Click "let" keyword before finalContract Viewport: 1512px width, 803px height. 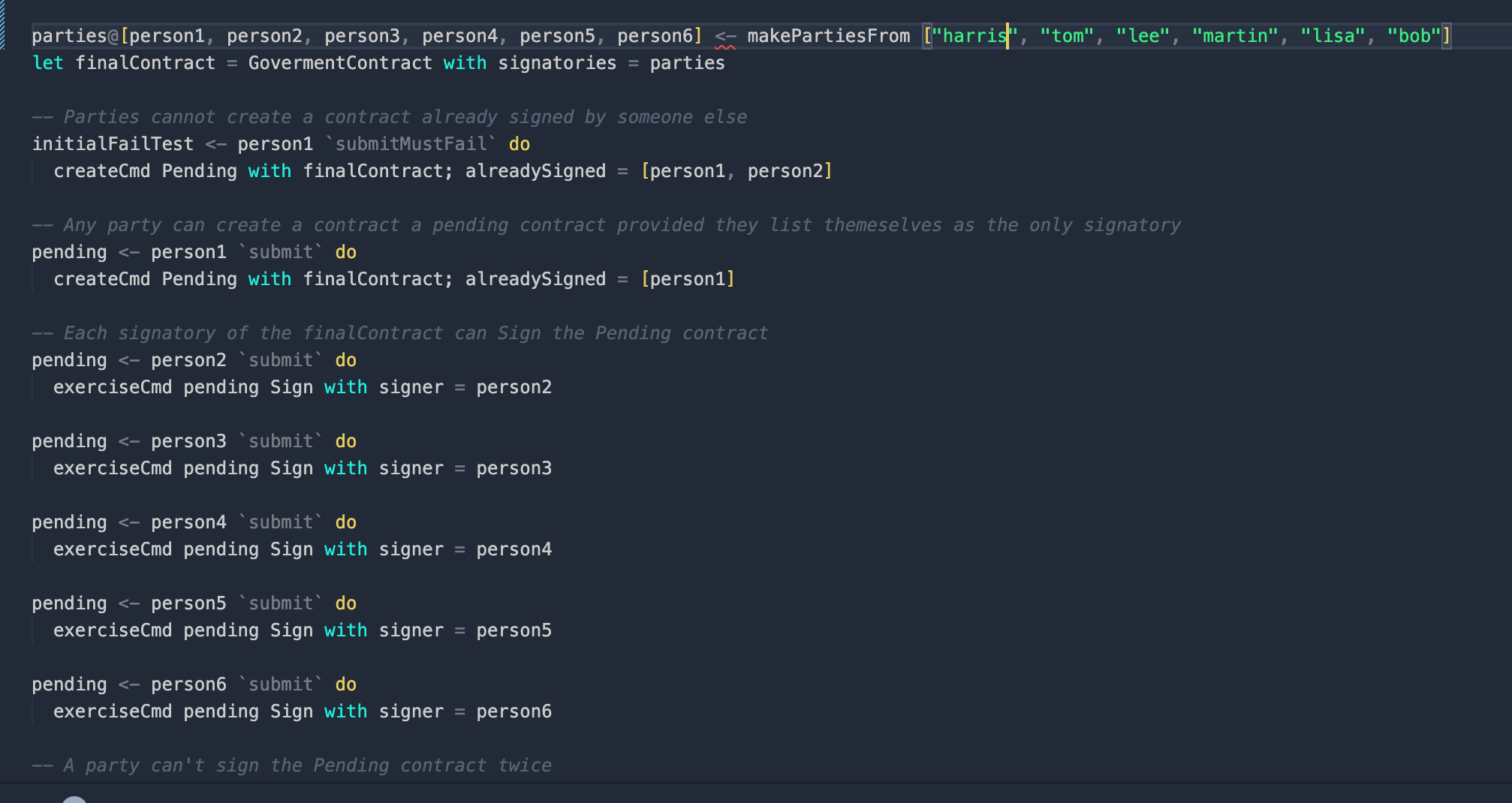[x=48, y=63]
